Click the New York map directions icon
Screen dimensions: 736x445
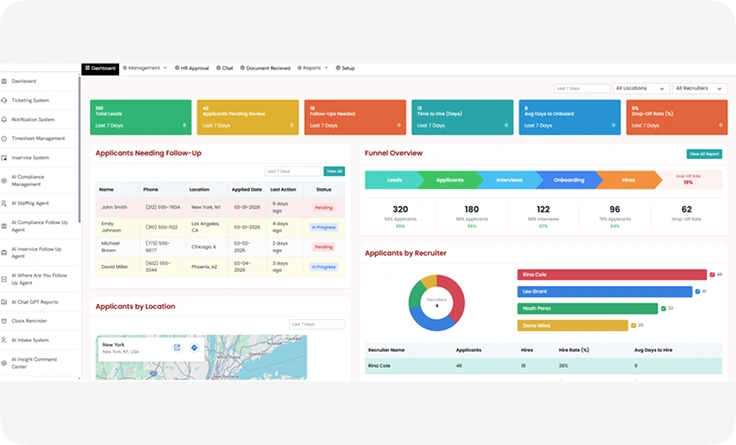(x=194, y=347)
